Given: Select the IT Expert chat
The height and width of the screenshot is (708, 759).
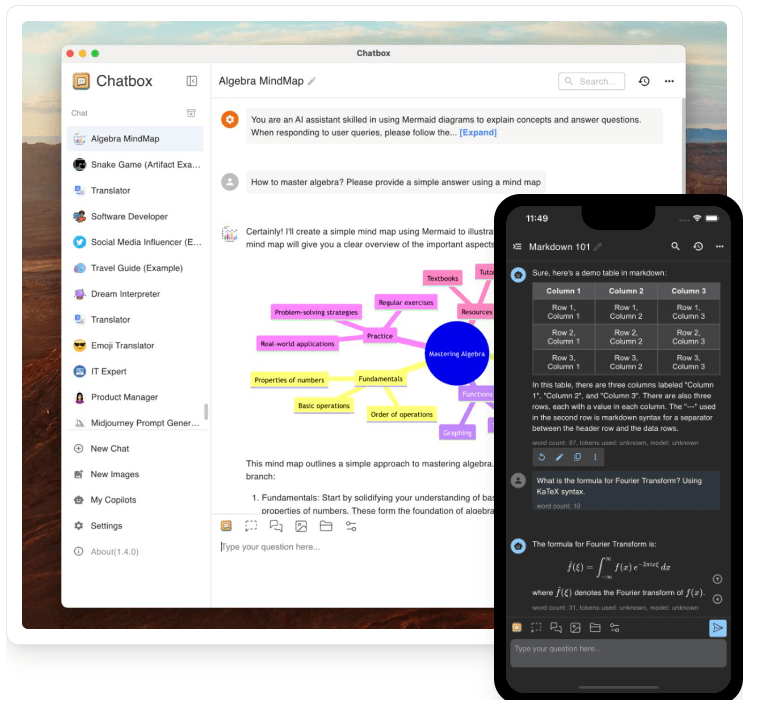Looking at the screenshot, I should (135, 372).
